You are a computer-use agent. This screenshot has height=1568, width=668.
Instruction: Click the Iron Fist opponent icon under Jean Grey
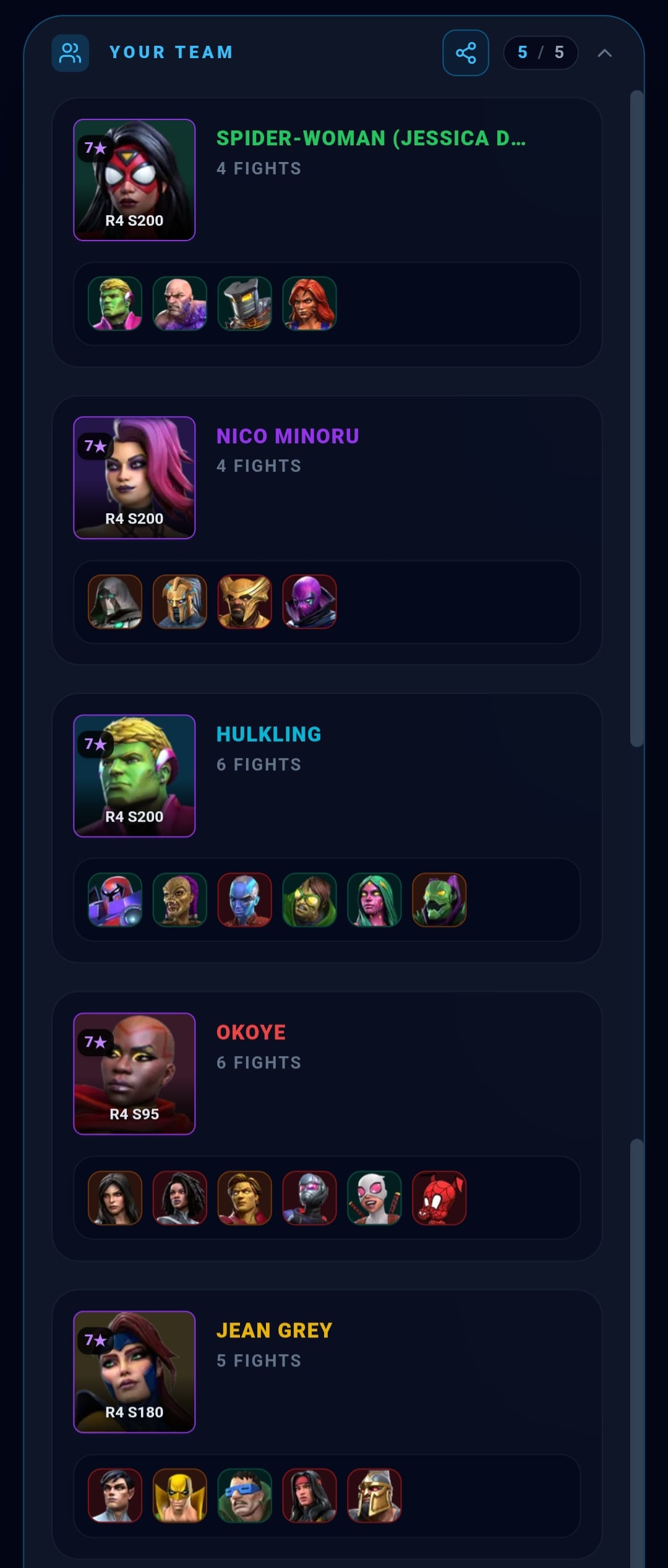(180, 1496)
